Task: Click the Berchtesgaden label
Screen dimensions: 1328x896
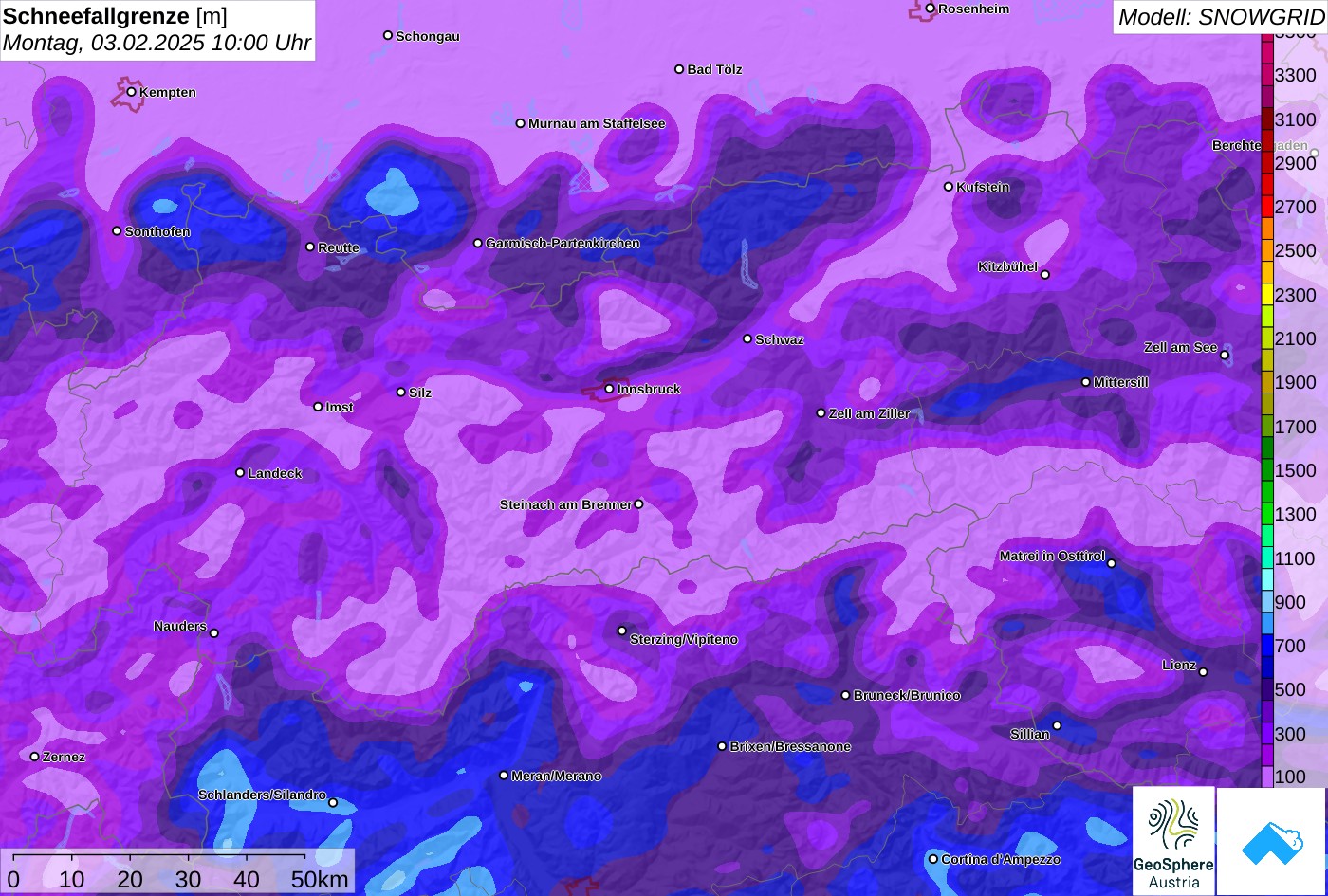Action: (1260, 146)
